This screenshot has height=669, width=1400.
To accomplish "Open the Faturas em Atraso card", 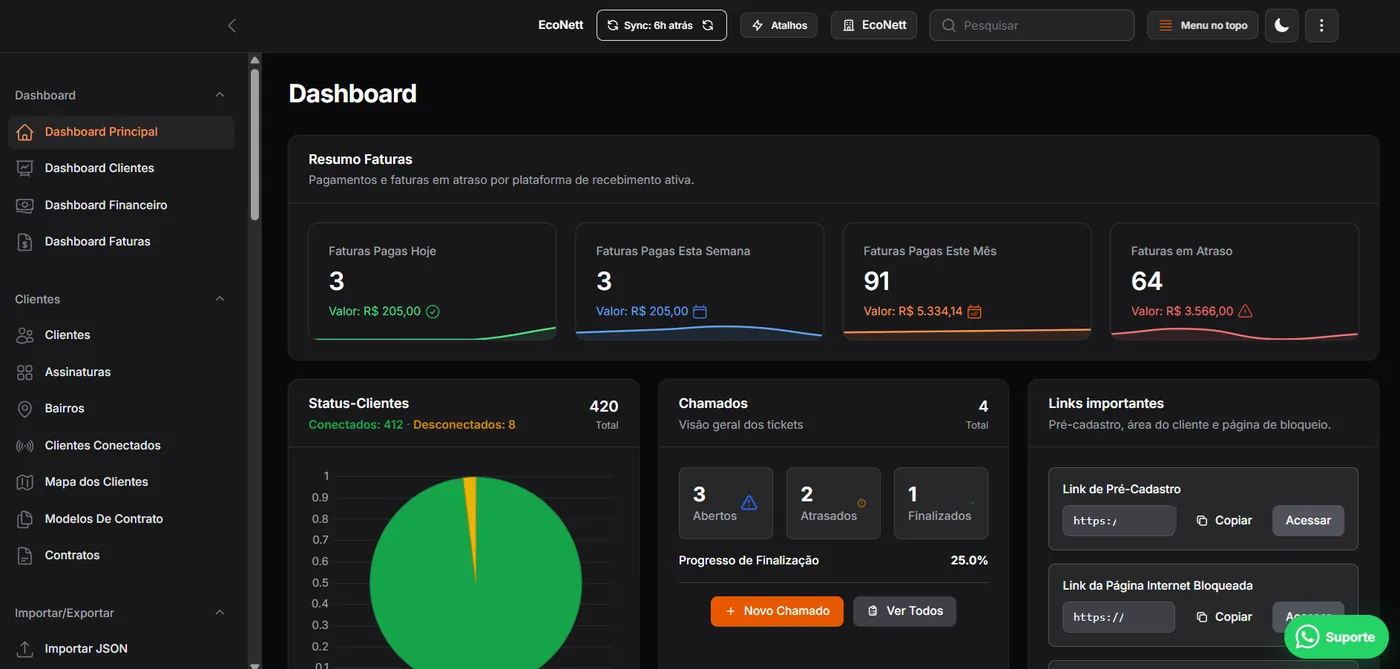I will click(x=1234, y=282).
